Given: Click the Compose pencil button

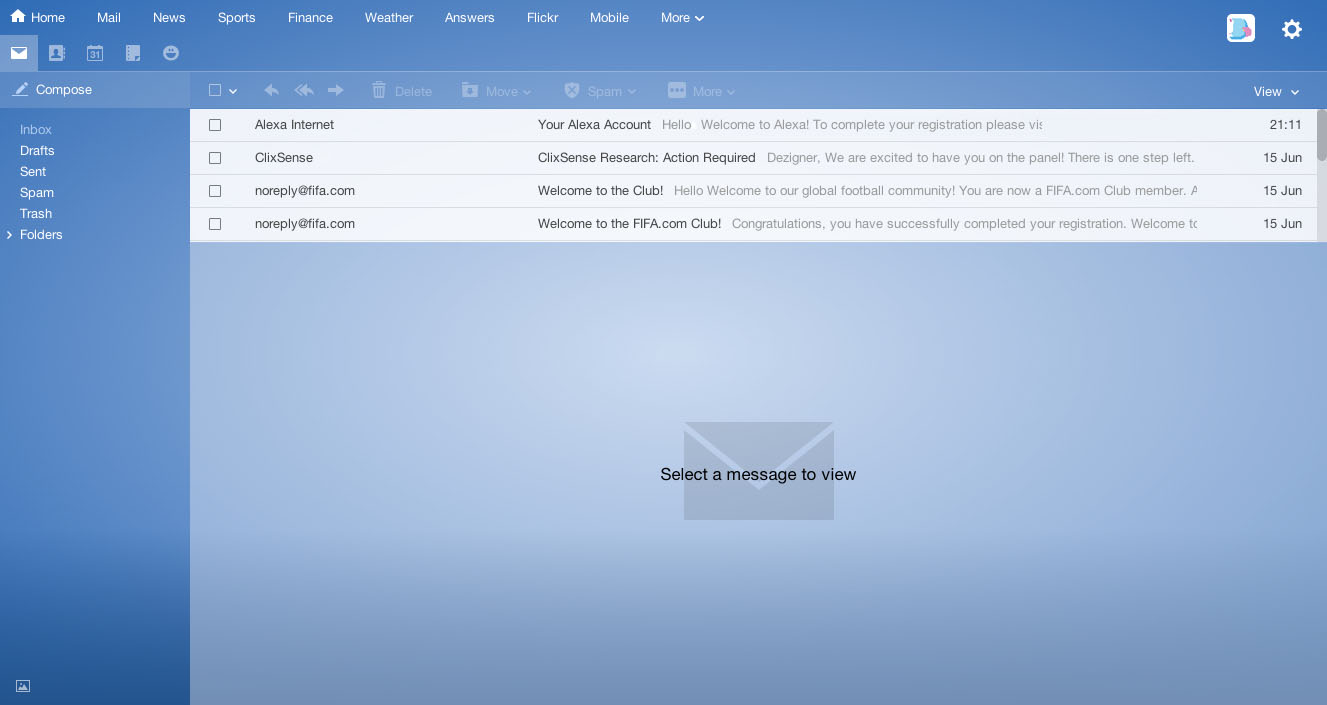Looking at the screenshot, I should coord(52,89).
